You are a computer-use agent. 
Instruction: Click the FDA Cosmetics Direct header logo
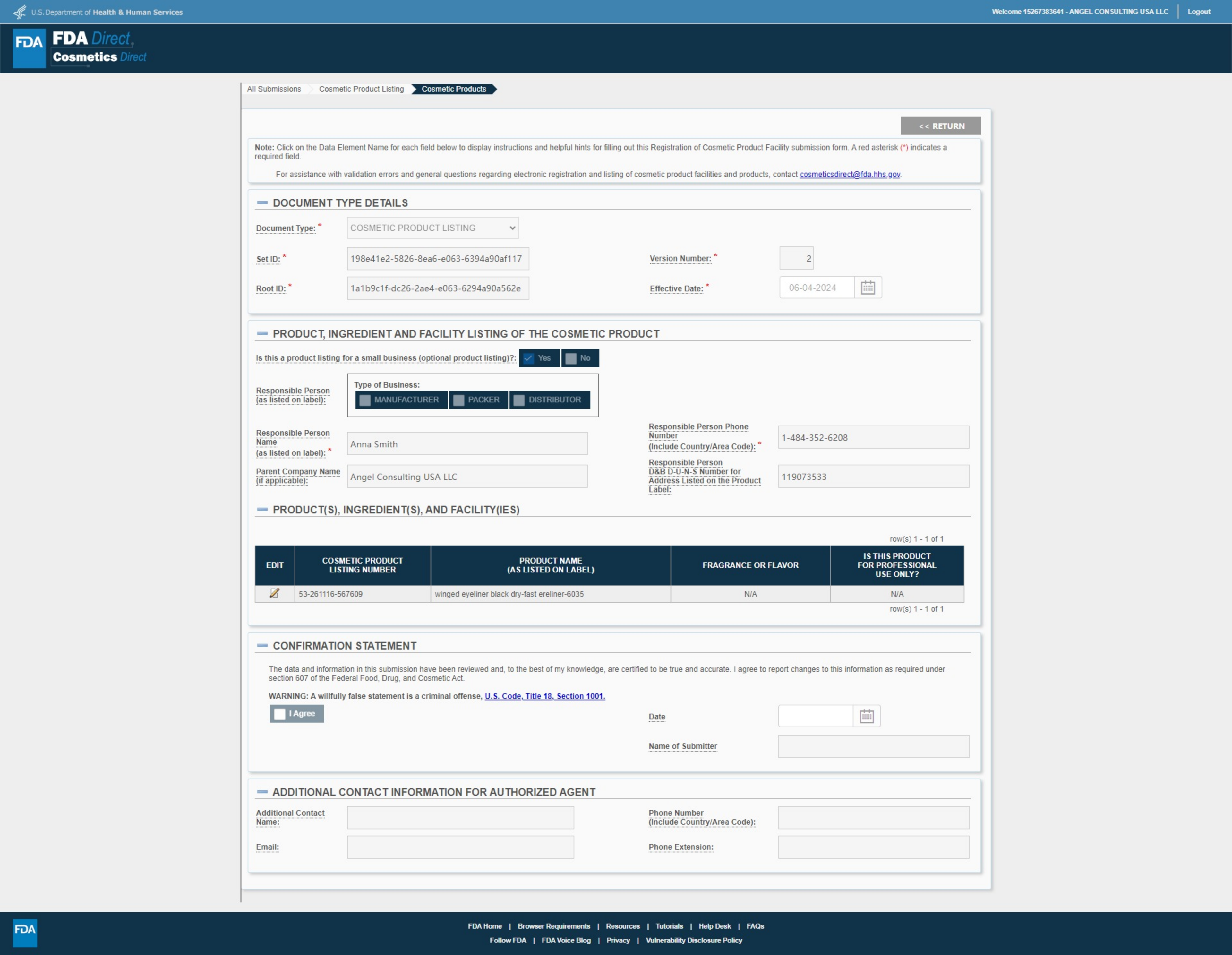[x=80, y=48]
